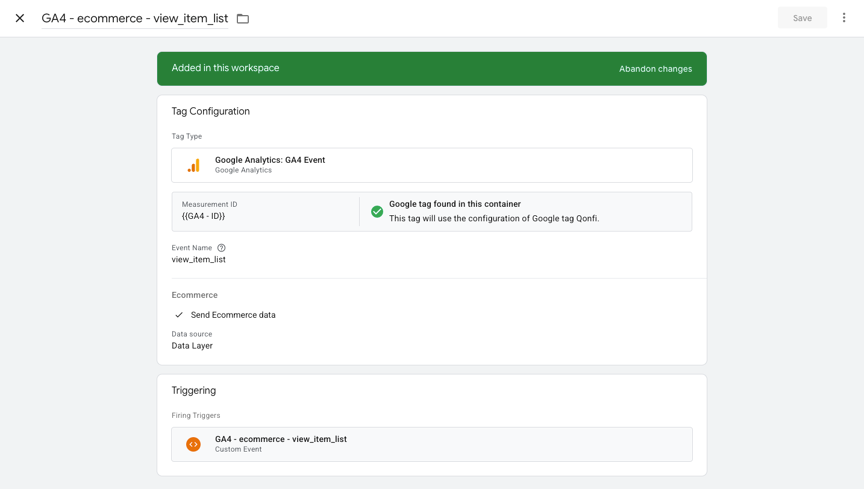Click the Data Layer data source value

[x=192, y=346]
